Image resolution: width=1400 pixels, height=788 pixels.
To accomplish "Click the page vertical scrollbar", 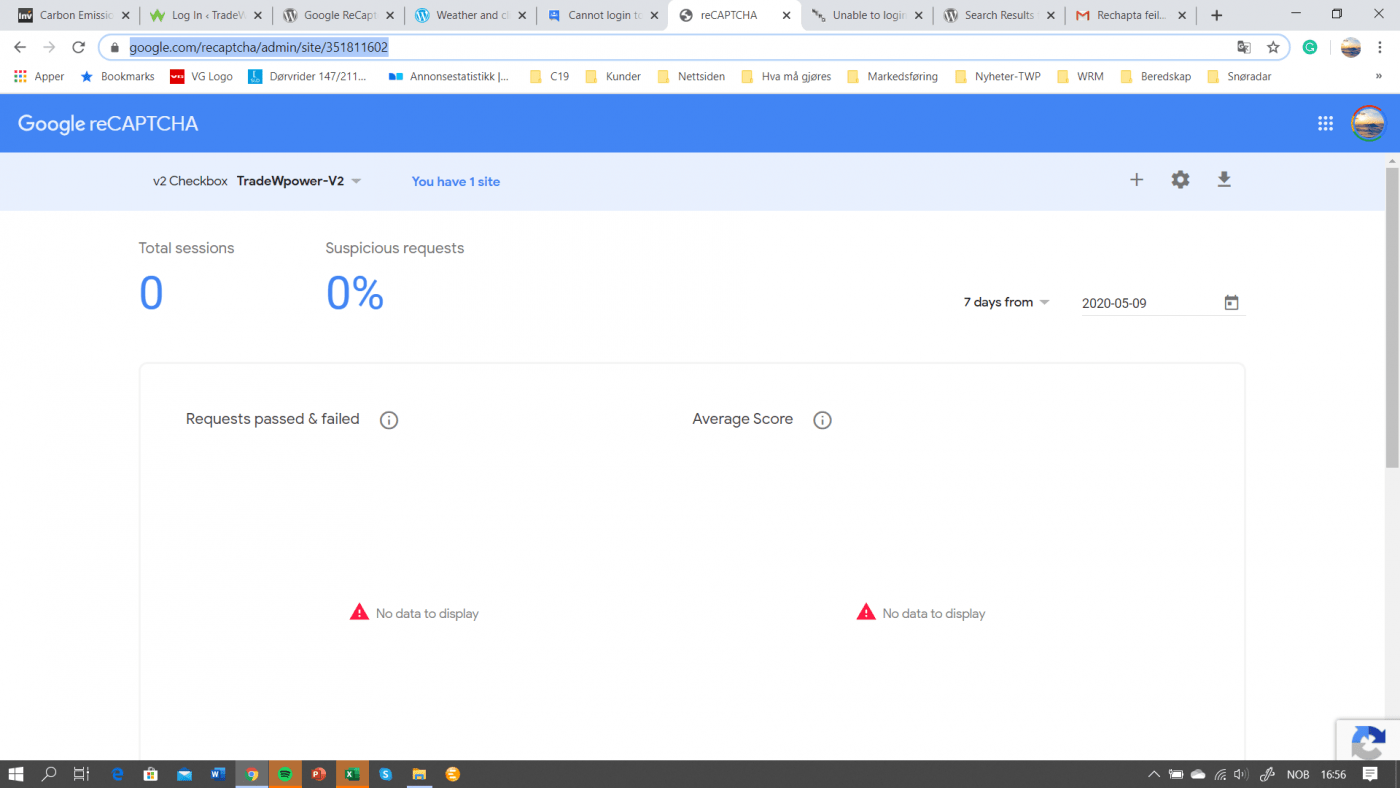I will [x=1392, y=315].
